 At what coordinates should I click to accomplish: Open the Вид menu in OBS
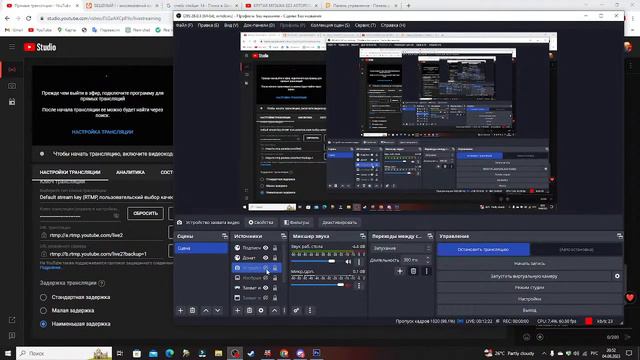(x=231, y=25)
